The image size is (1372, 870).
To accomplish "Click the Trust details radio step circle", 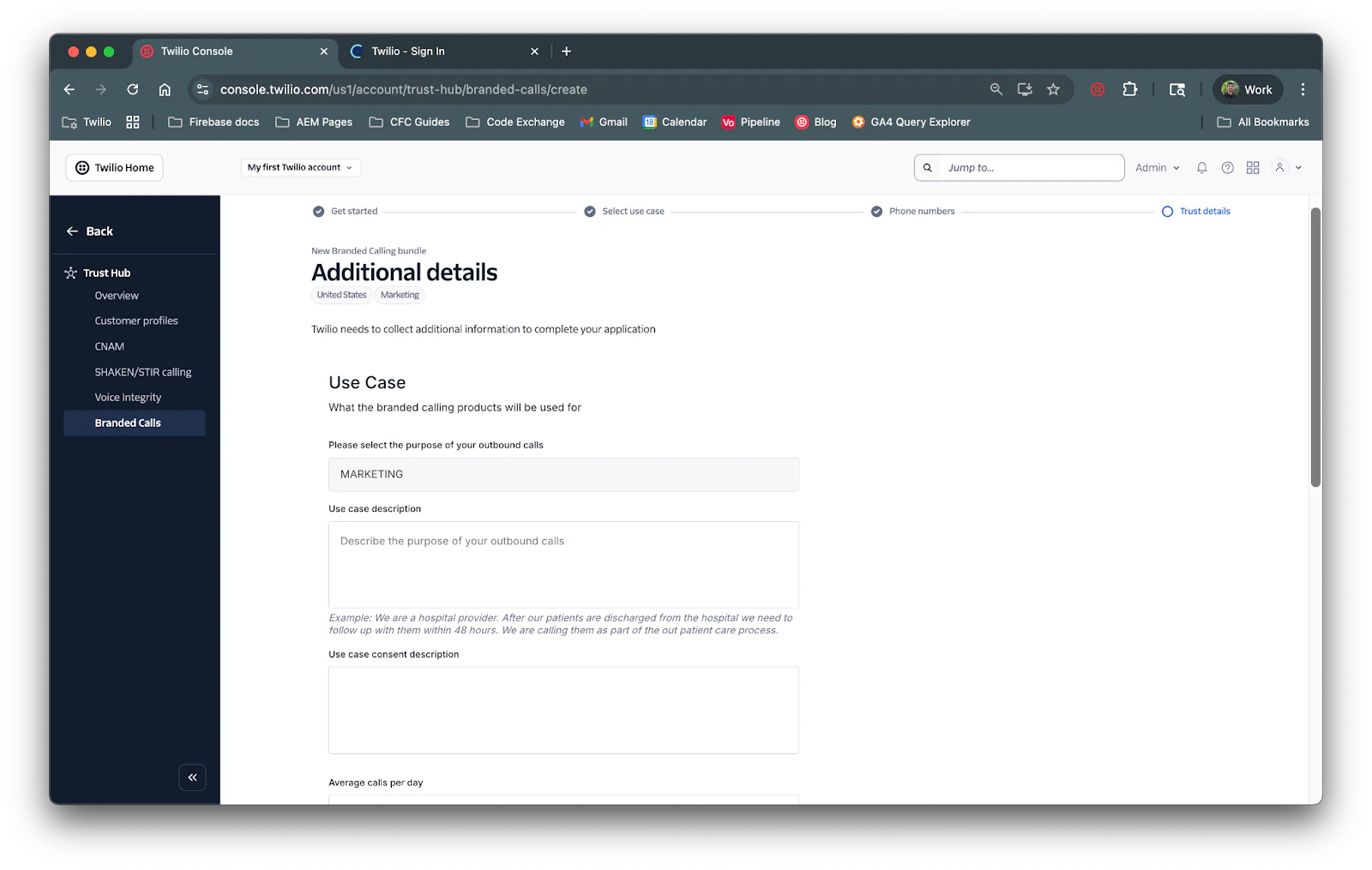I will 1167,211.
